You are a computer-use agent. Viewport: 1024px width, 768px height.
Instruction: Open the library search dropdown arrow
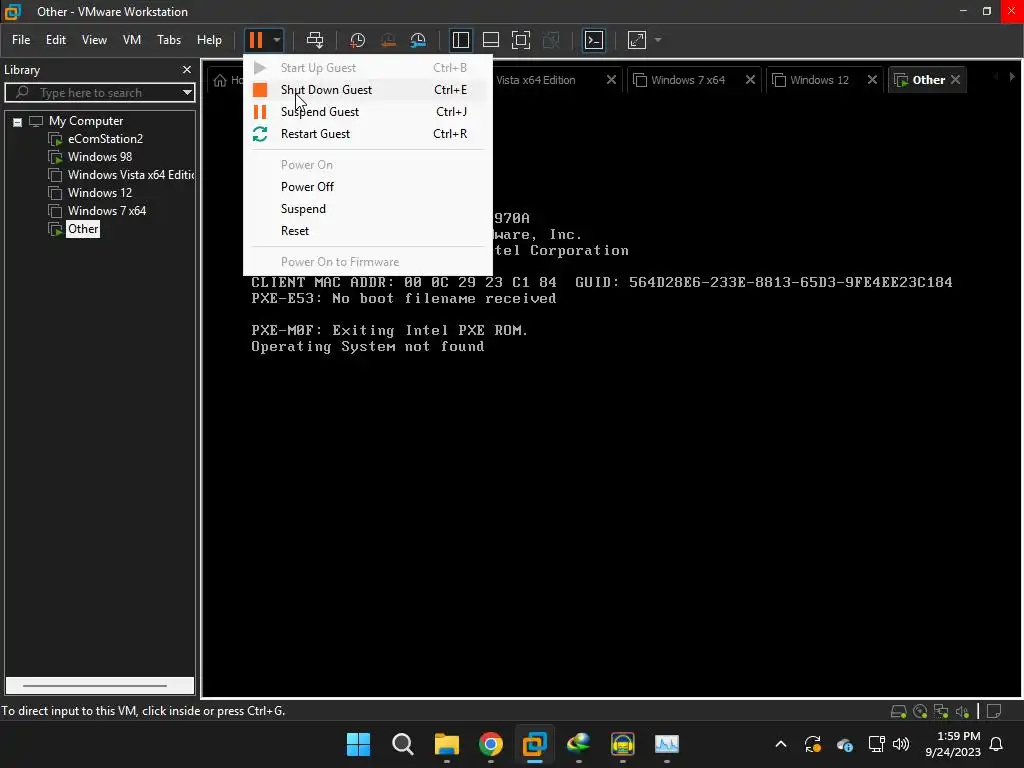point(187,93)
